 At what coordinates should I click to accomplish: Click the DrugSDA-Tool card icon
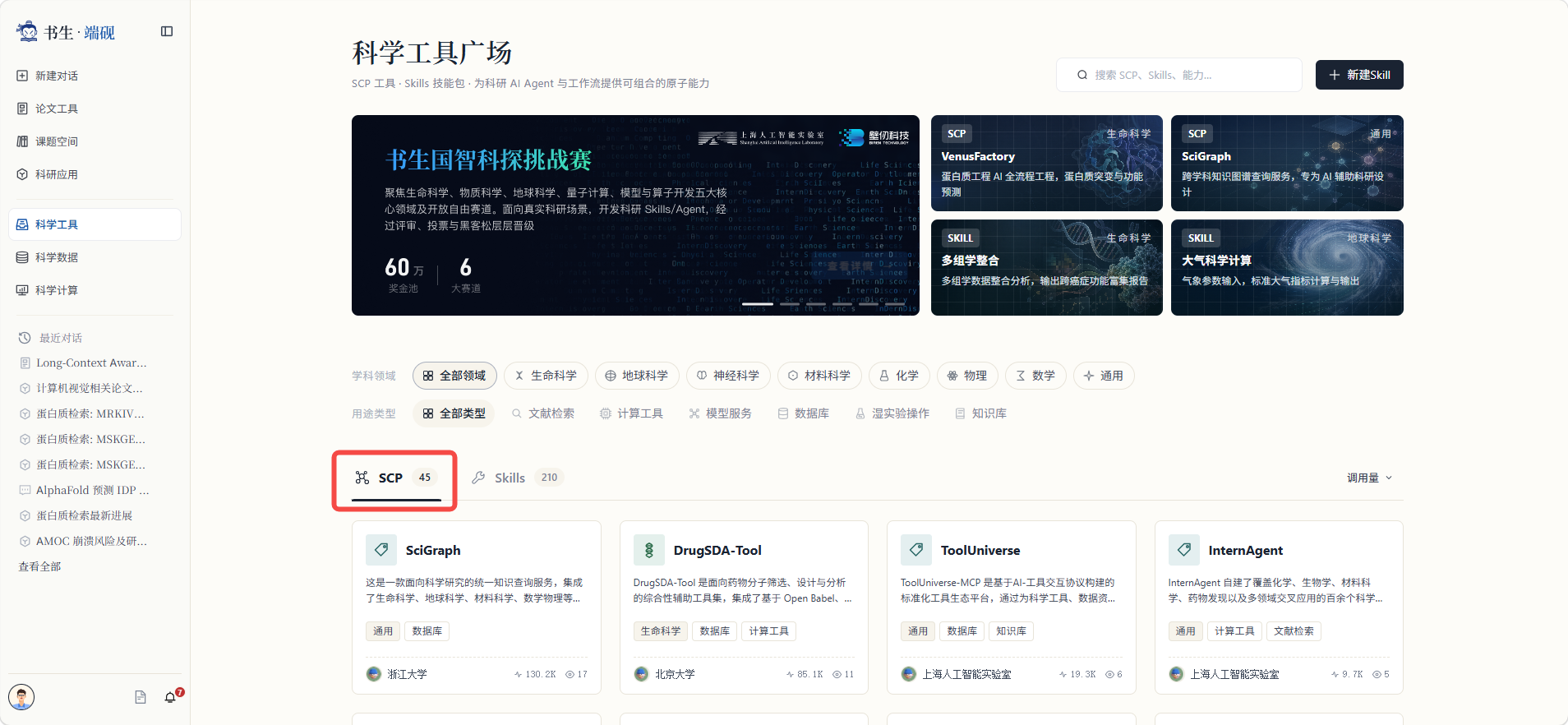pos(649,550)
